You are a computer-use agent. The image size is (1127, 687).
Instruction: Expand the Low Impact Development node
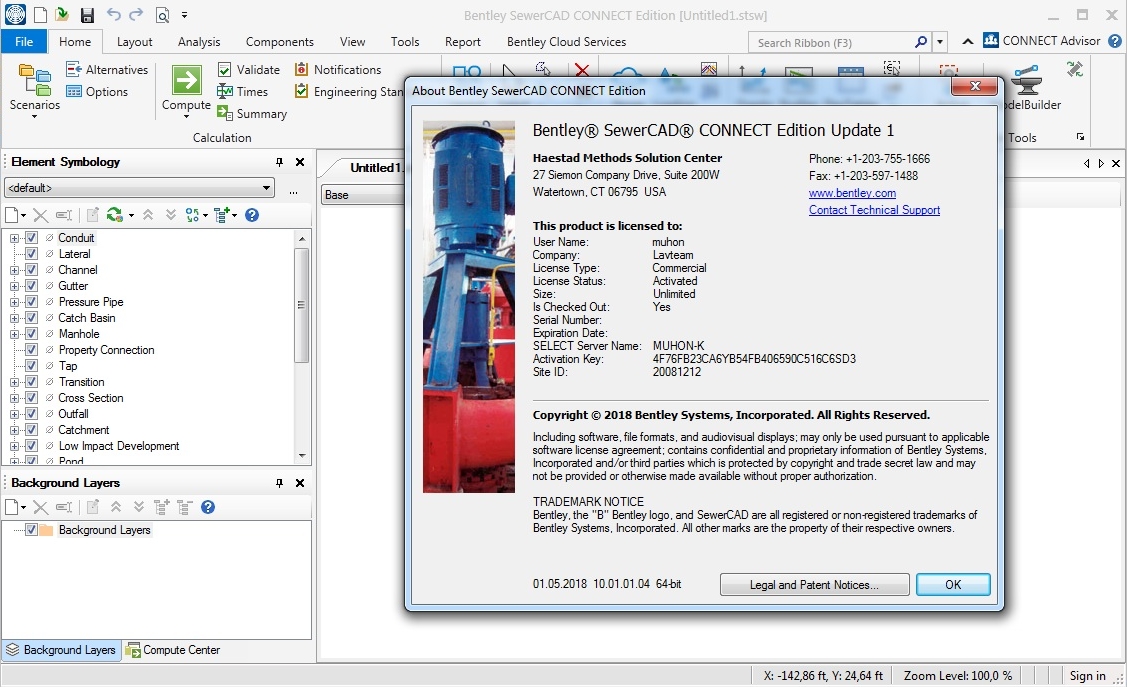(x=14, y=446)
